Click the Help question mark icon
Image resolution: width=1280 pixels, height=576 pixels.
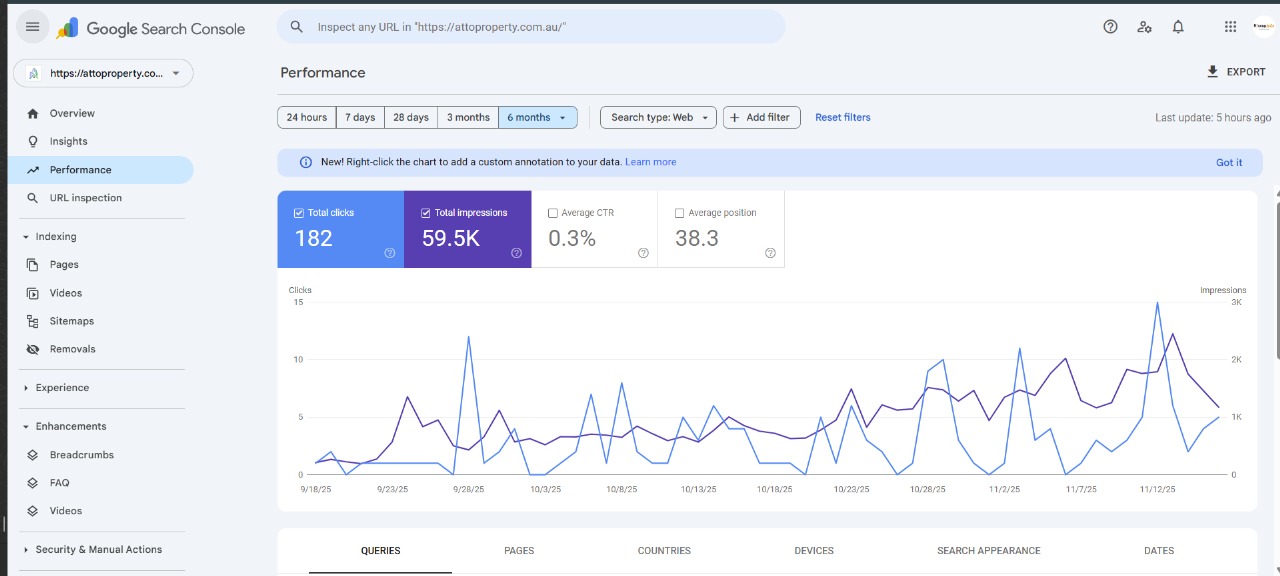[x=1110, y=27]
